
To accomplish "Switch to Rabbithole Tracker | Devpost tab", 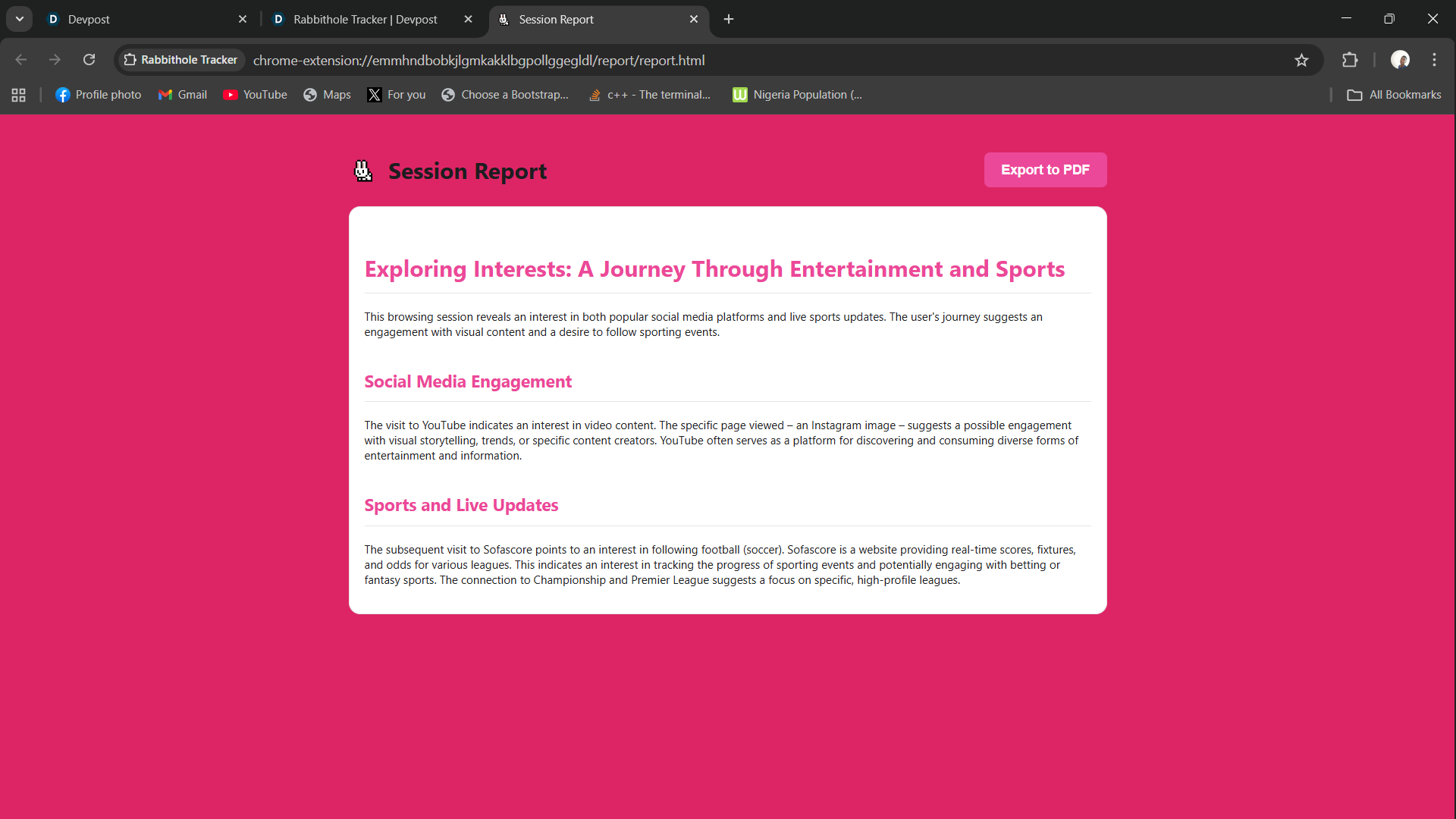I will tap(364, 19).
